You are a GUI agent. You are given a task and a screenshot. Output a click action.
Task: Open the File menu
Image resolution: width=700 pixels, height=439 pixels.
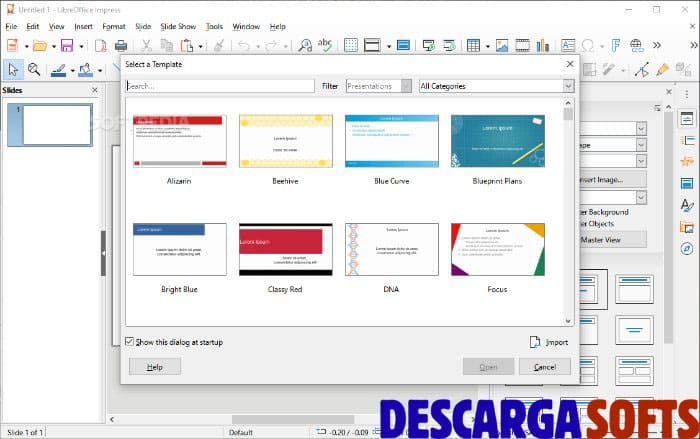click(x=11, y=27)
